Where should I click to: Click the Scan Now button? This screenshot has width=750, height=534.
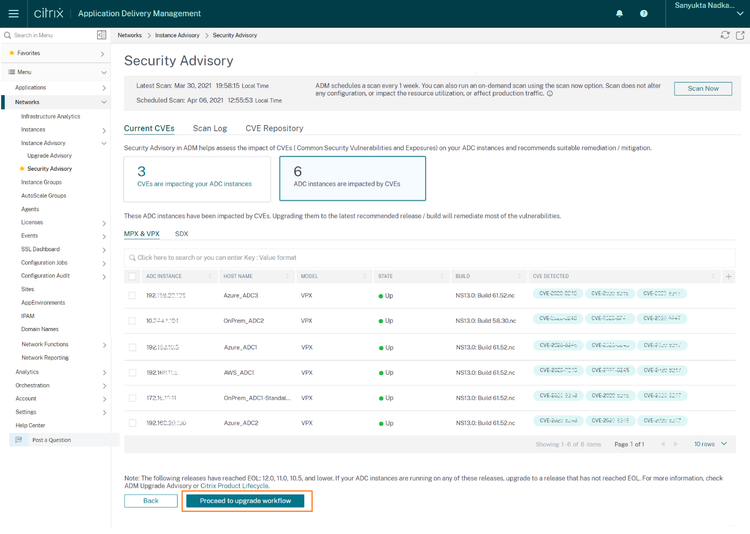(x=703, y=89)
